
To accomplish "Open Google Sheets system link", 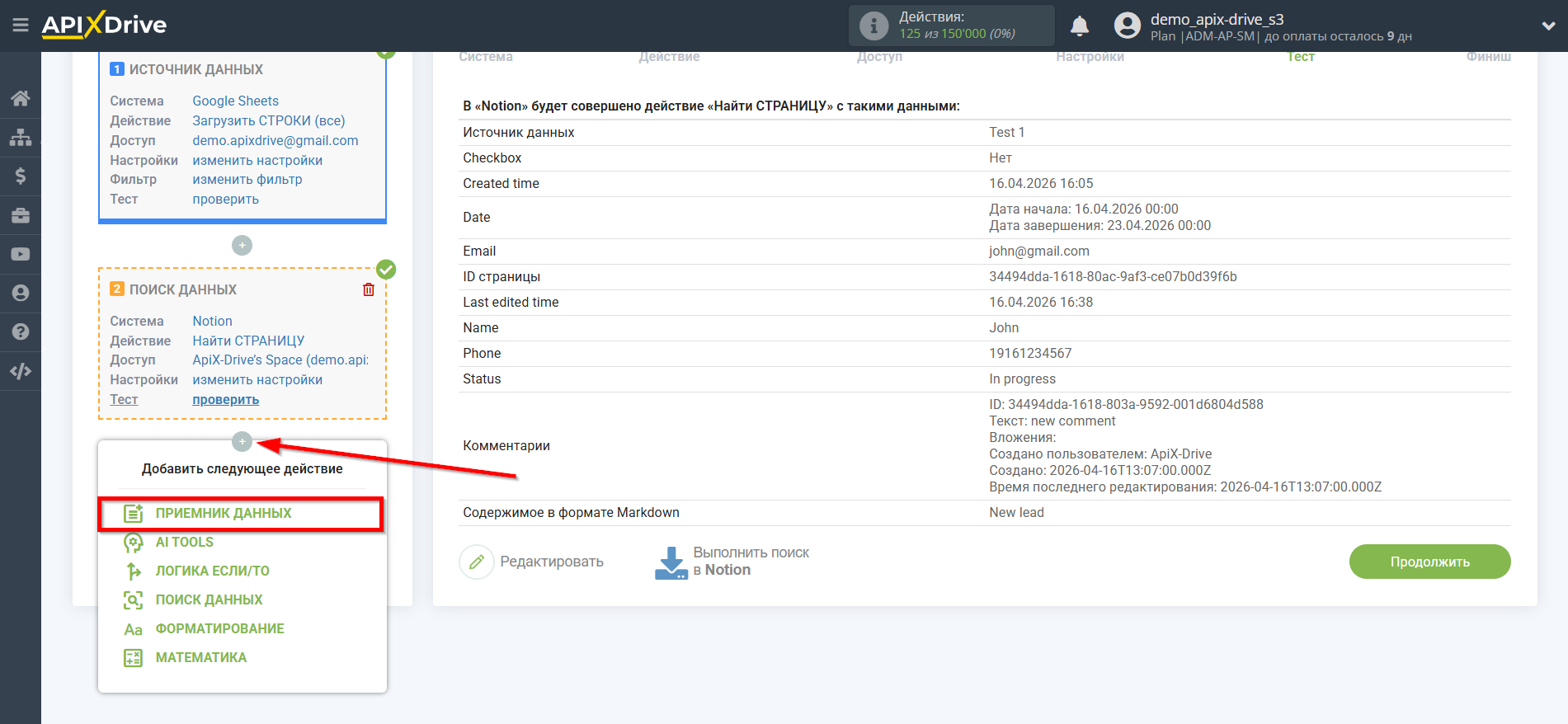I will coord(236,101).
